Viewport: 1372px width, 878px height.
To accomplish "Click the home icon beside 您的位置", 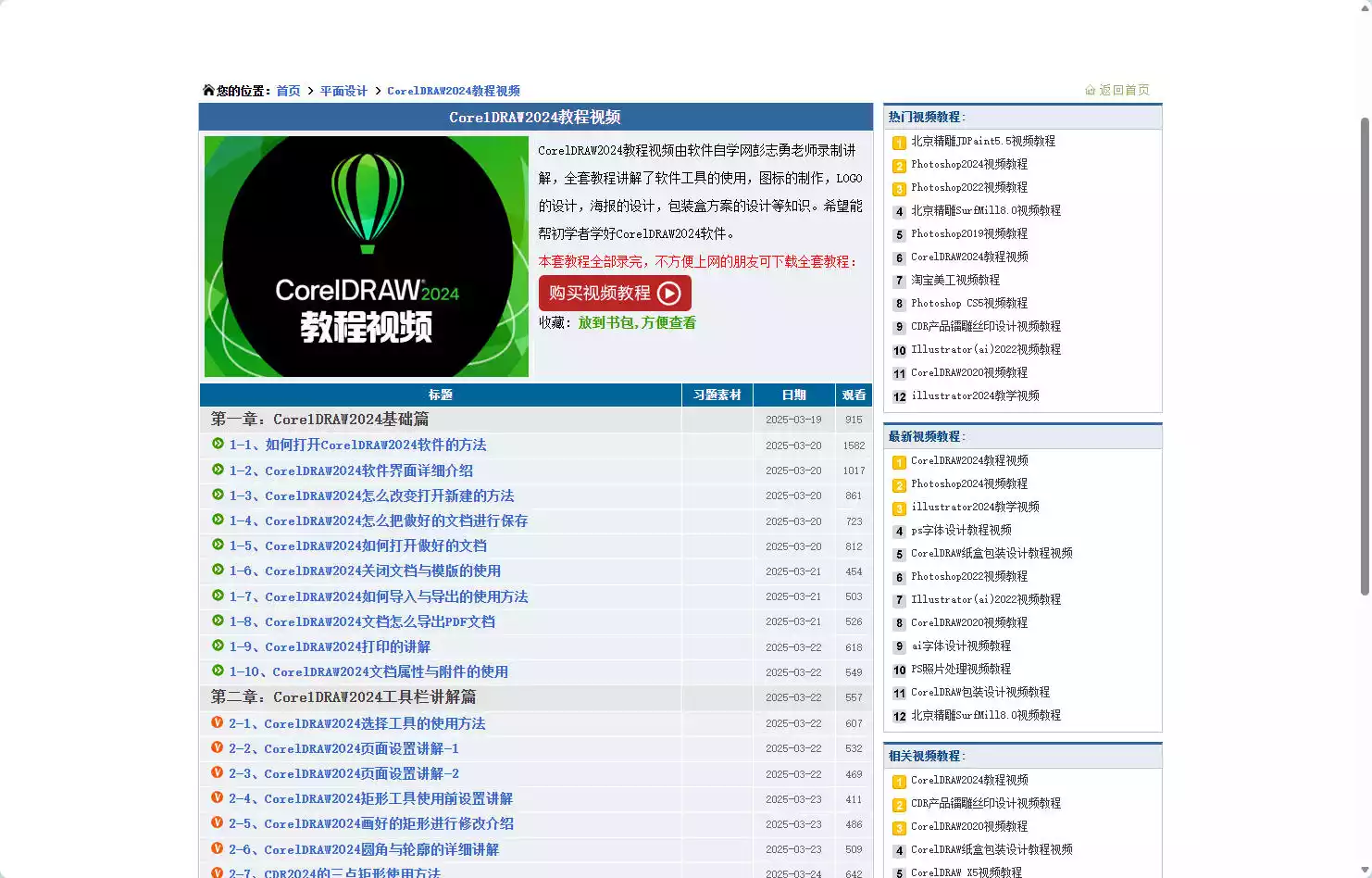I will point(208,90).
